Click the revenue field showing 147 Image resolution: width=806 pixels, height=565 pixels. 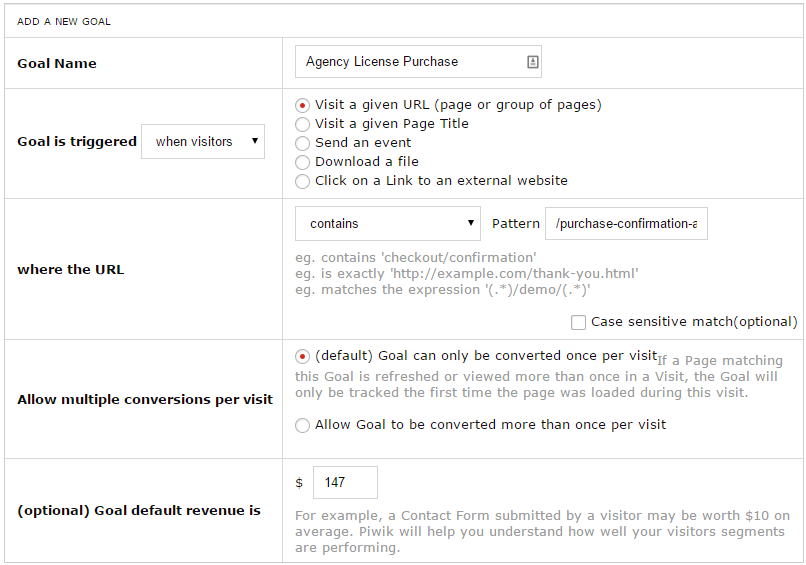click(x=345, y=482)
